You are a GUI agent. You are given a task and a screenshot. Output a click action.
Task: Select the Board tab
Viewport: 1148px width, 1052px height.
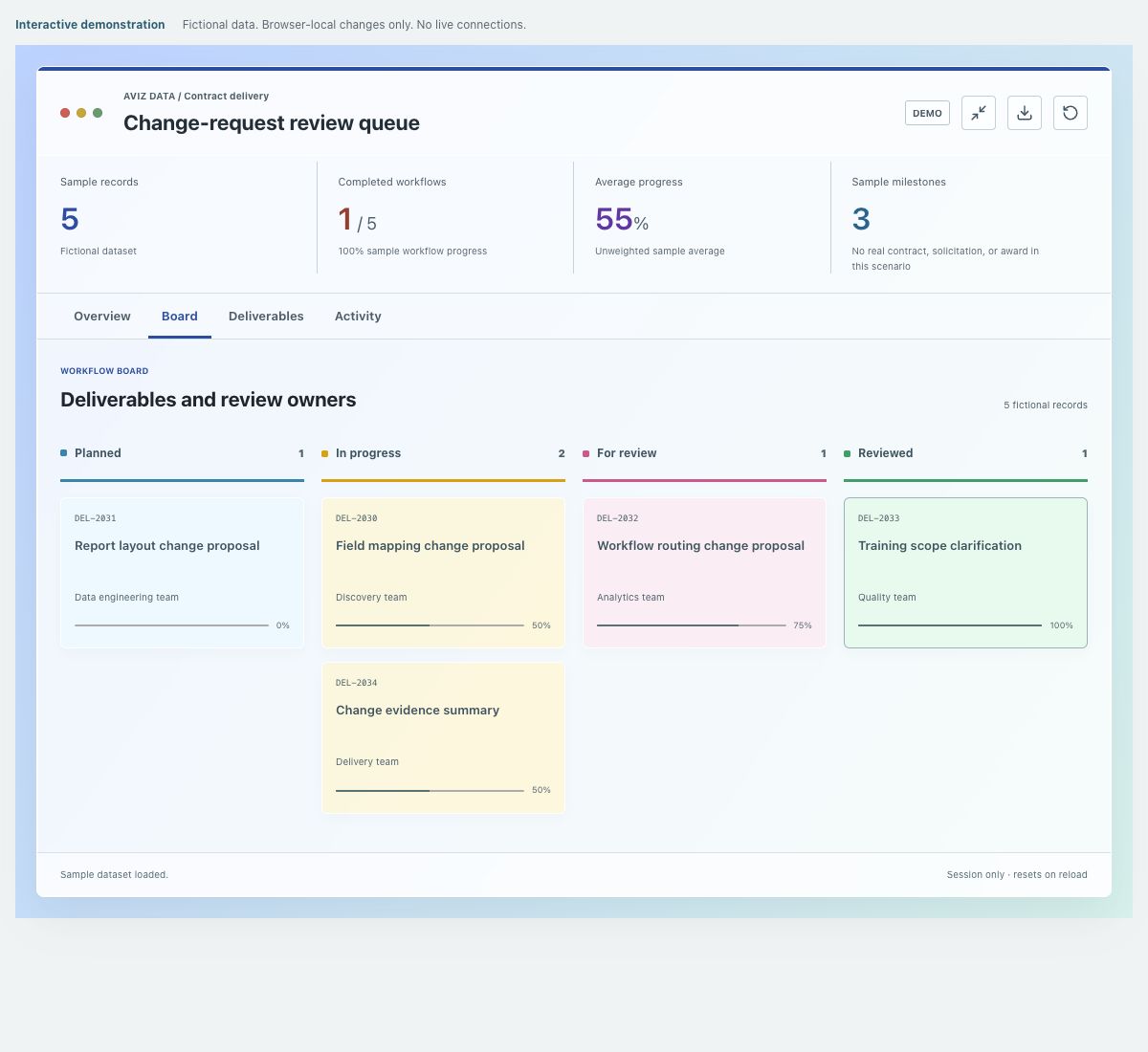(180, 317)
